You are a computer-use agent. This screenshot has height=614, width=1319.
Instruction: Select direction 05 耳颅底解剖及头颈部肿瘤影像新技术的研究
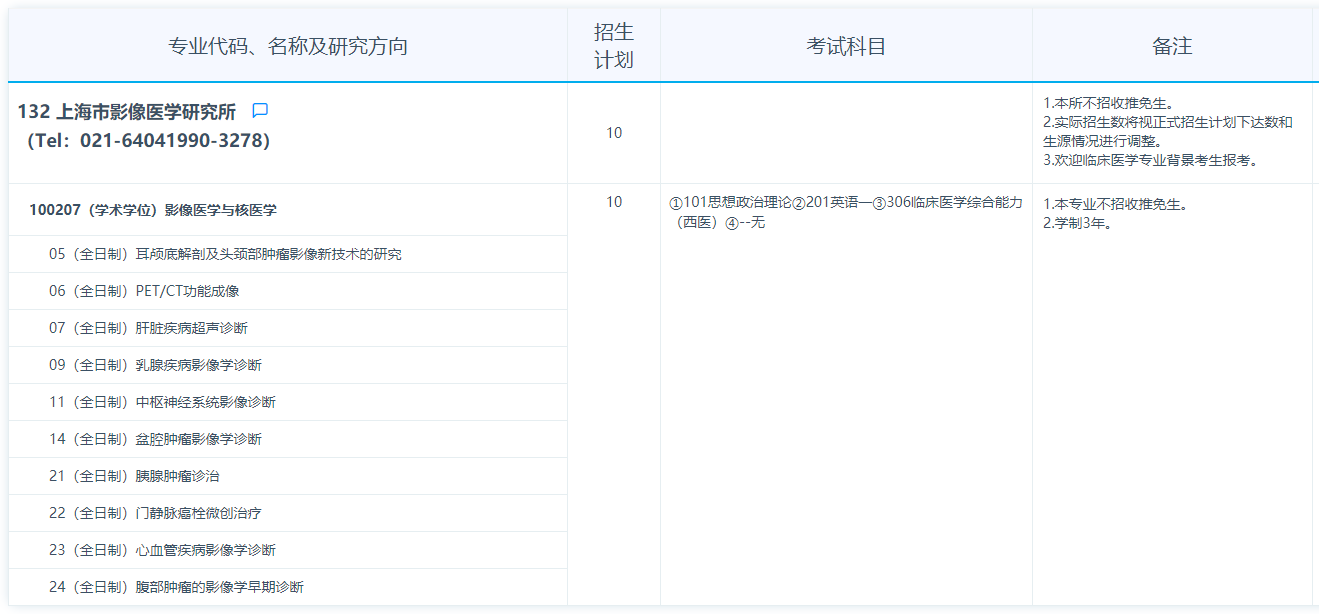pyautogui.click(x=225, y=254)
